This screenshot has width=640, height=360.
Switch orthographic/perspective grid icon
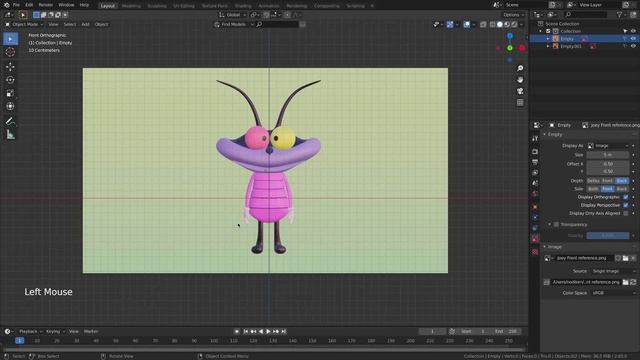pos(520,102)
